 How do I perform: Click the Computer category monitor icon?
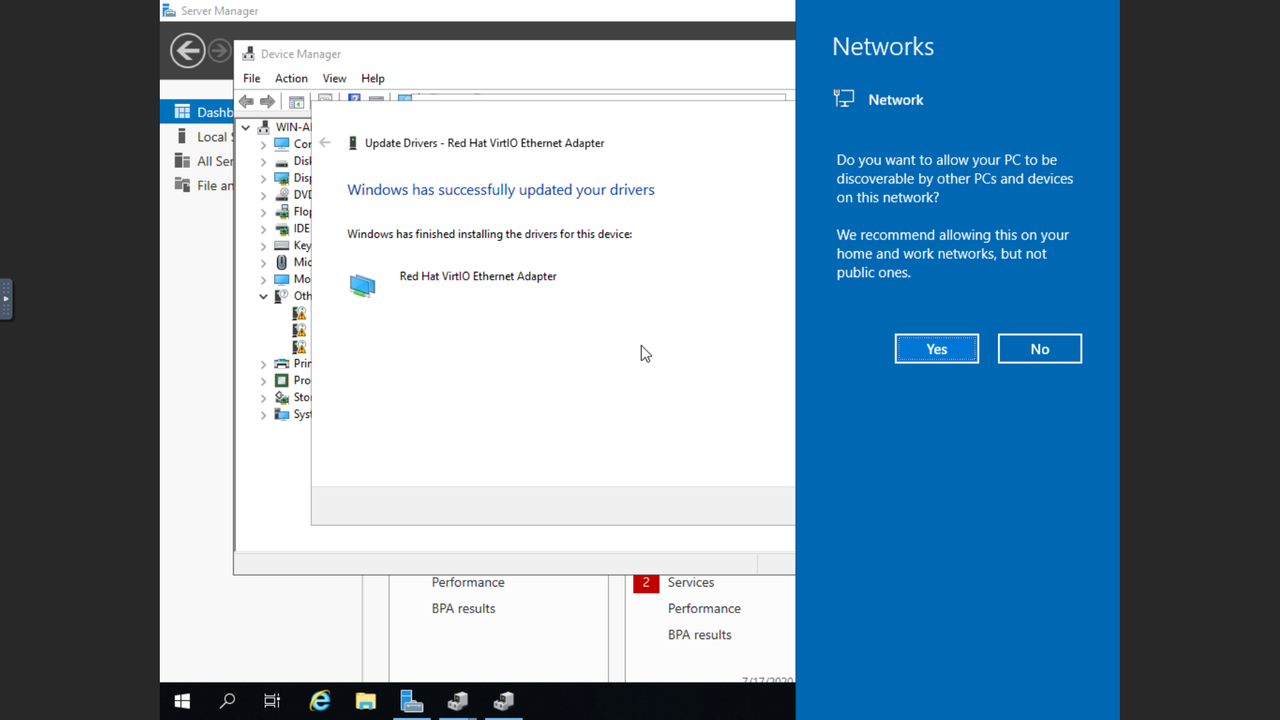click(x=282, y=144)
